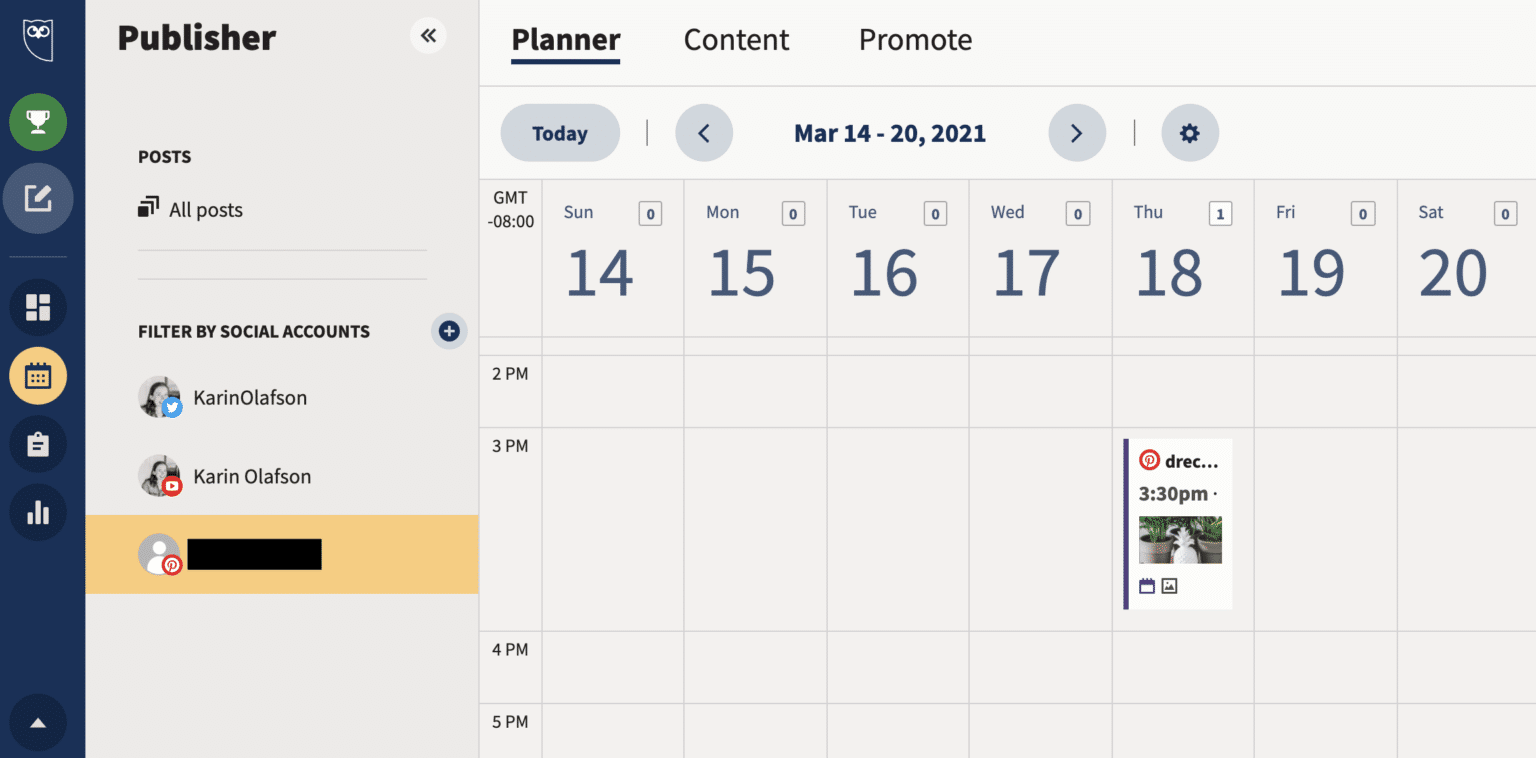Image resolution: width=1536 pixels, height=758 pixels.
Task: Select the green trophy achievements icon
Action: (38, 122)
